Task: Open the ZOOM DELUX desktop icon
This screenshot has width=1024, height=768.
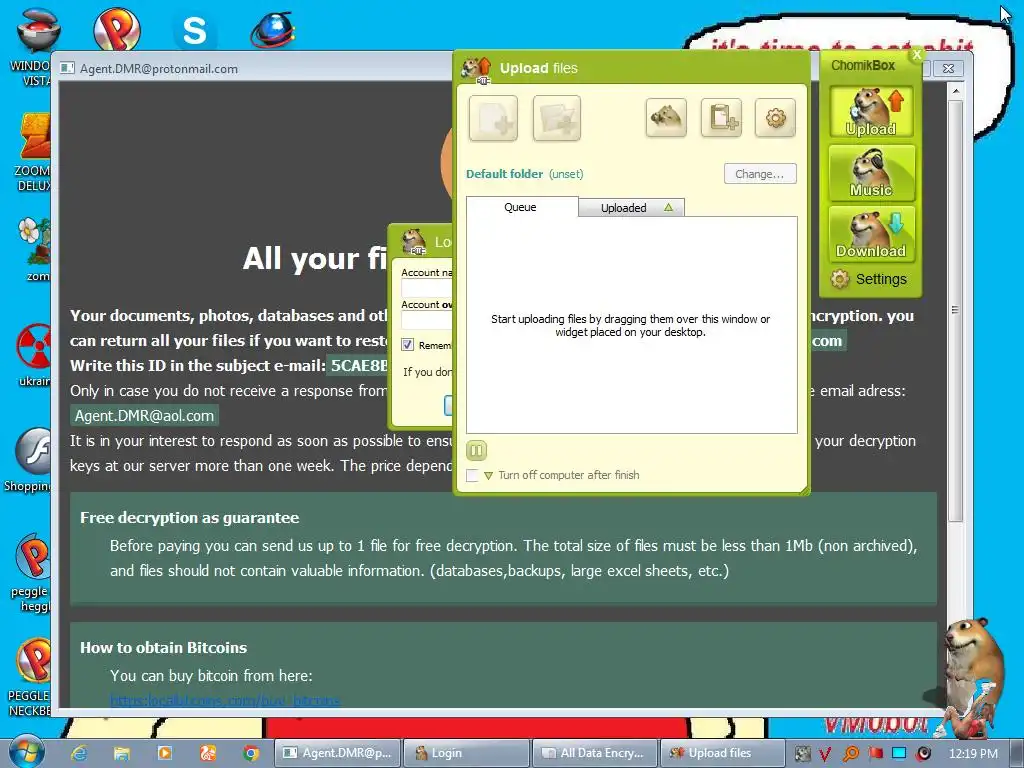Action: [33, 153]
